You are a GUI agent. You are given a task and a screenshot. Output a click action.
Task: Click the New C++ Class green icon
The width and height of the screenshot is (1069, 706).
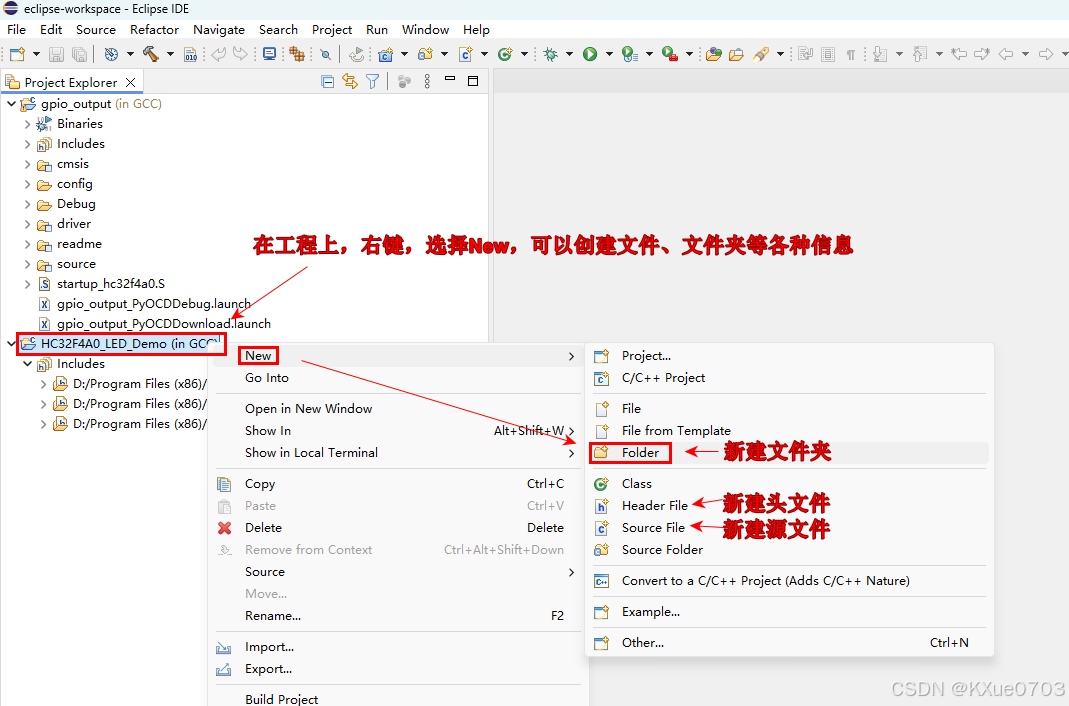[x=505, y=55]
